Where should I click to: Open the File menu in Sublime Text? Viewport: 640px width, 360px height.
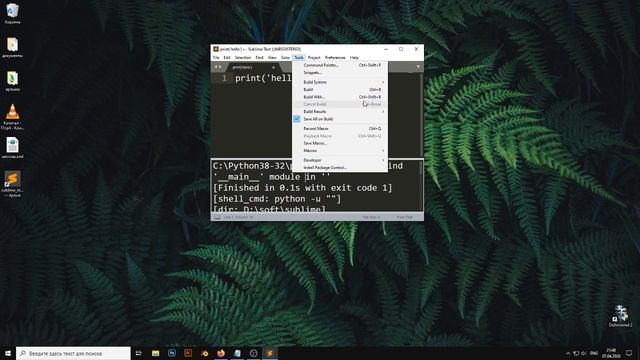(x=216, y=58)
